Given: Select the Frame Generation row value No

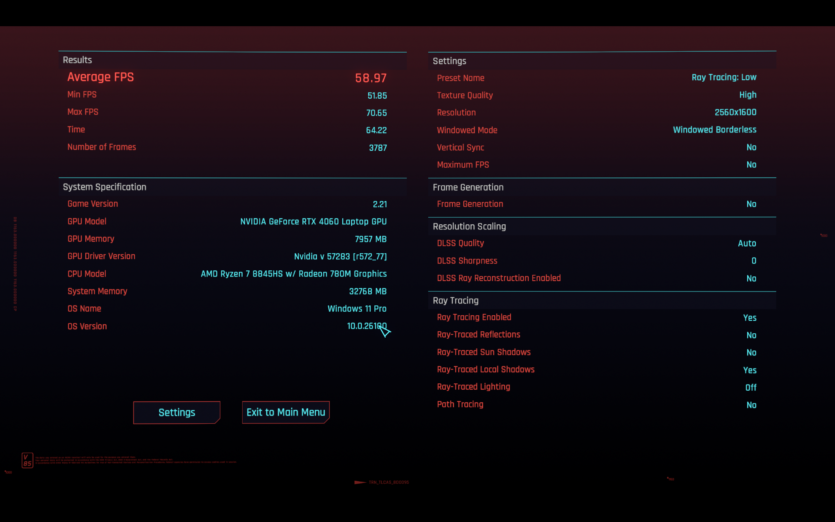Looking at the screenshot, I should pyautogui.click(x=751, y=204).
